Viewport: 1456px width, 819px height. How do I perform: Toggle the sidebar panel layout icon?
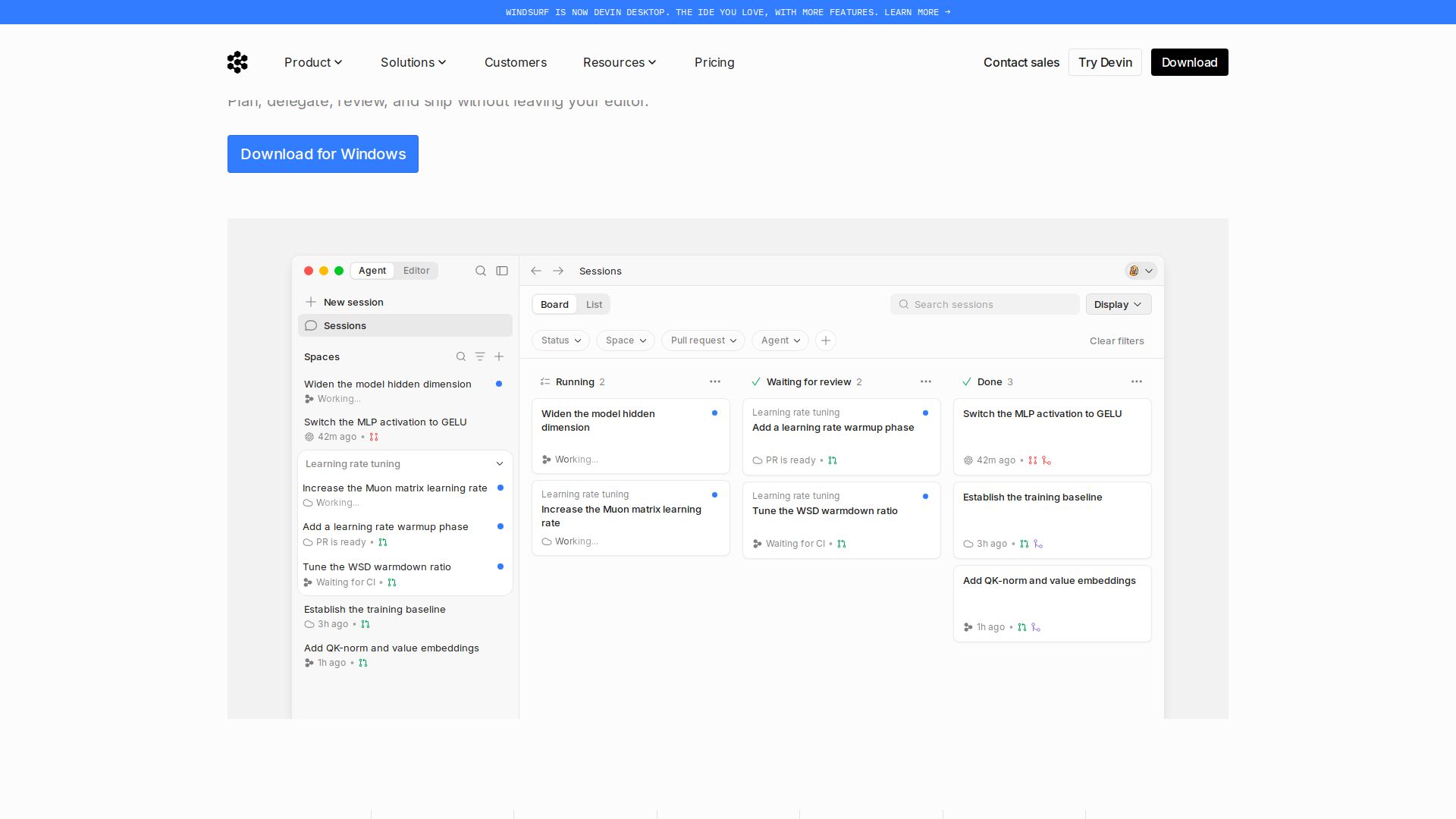coord(502,271)
